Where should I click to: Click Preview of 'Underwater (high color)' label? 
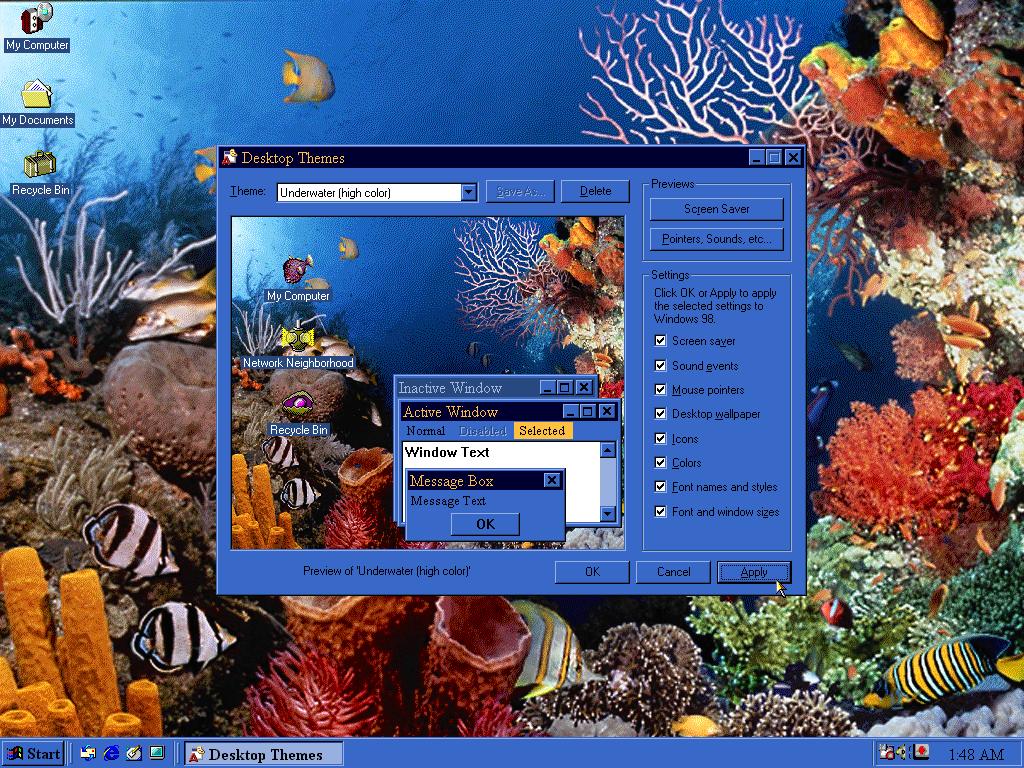coord(387,571)
